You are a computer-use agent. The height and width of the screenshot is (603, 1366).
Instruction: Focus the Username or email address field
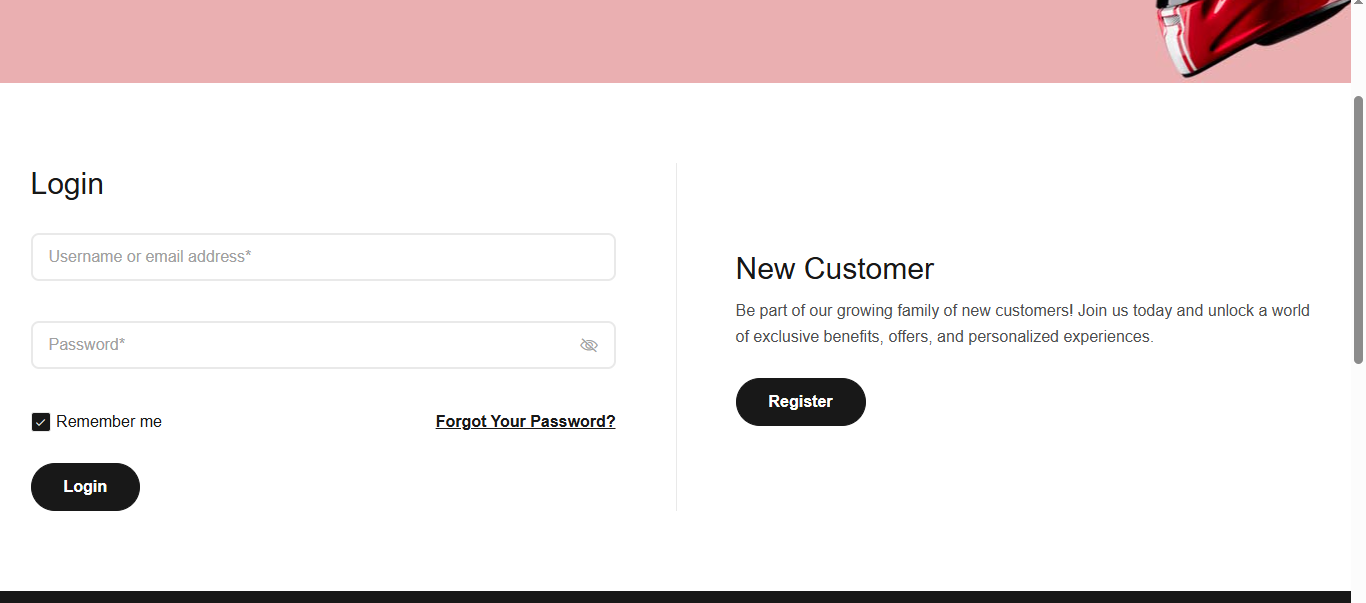[x=323, y=257]
